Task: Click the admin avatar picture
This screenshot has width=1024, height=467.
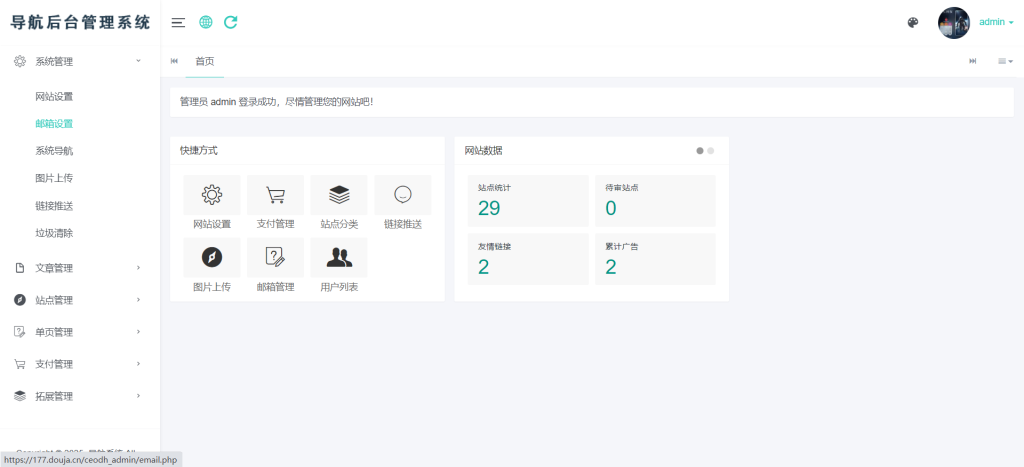Action: click(x=954, y=23)
